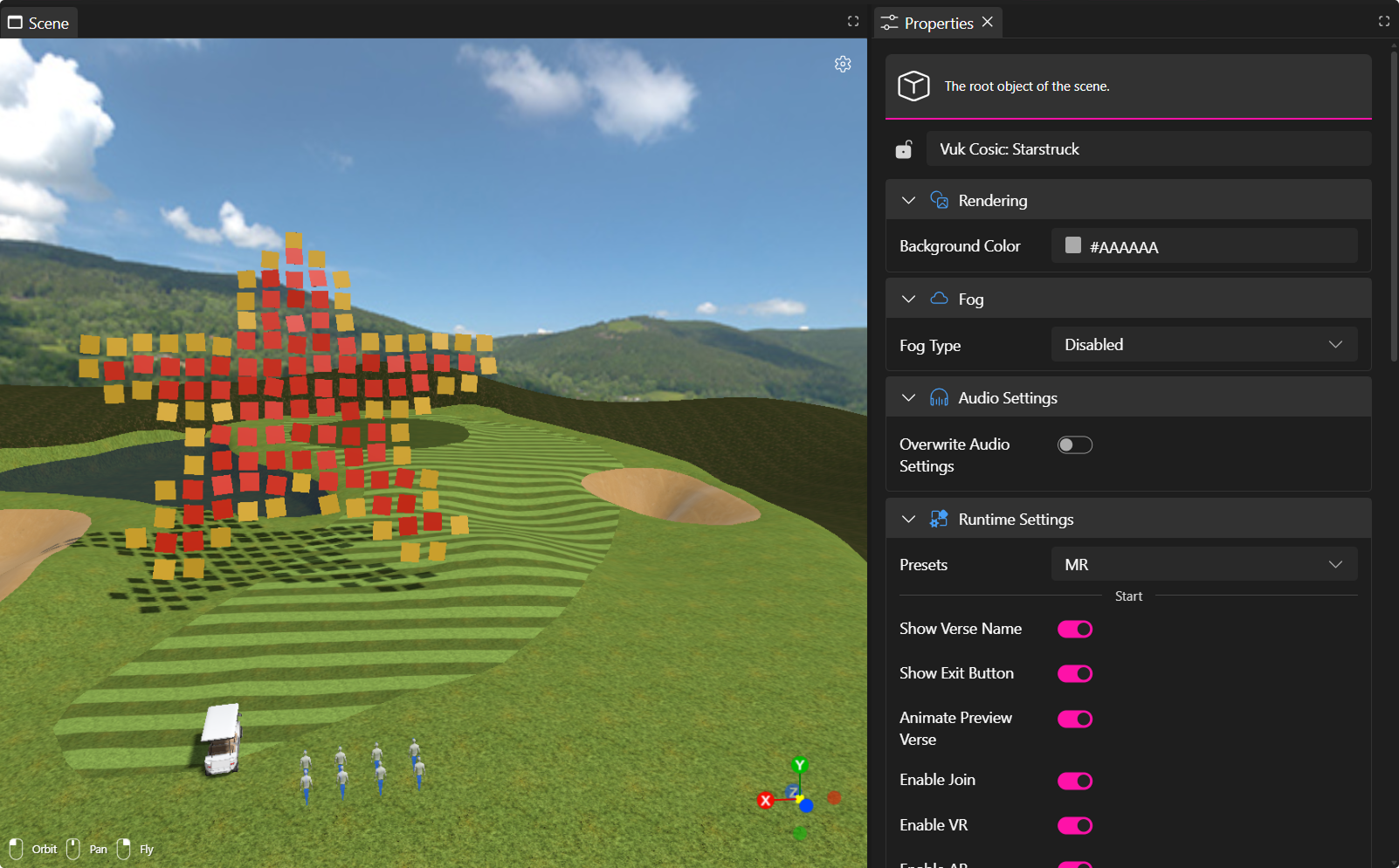Maximize the Properties panel
This screenshot has height=868, width=1399.
click(x=1384, y=22)
